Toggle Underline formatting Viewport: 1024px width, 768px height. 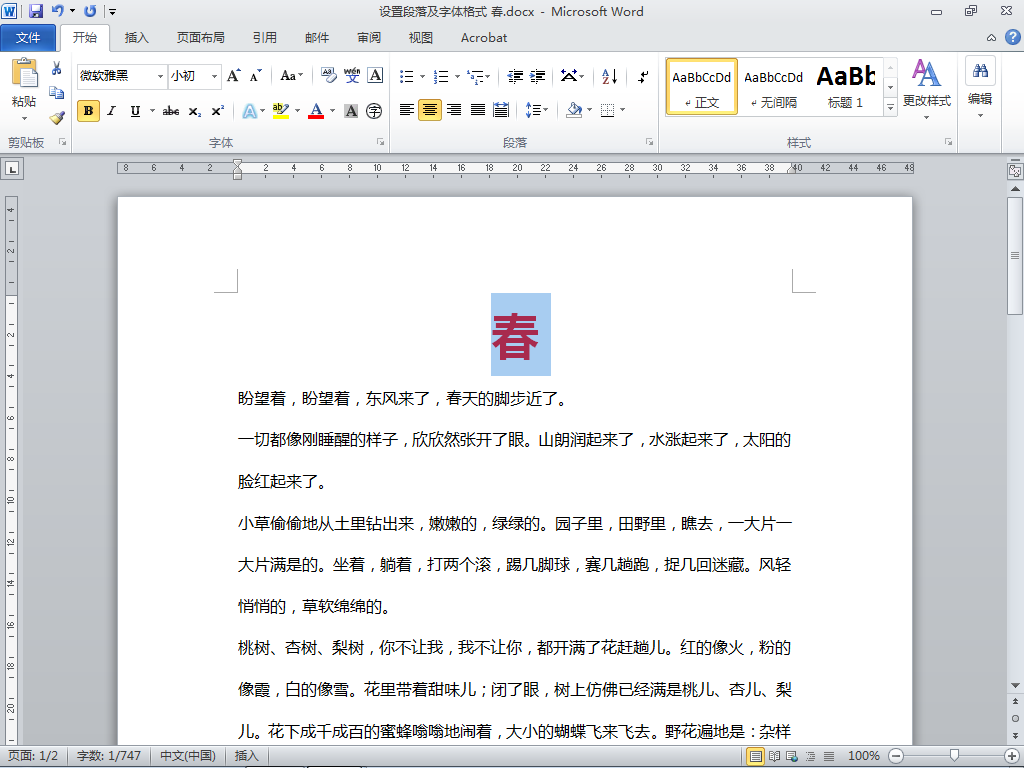point(135,111)
